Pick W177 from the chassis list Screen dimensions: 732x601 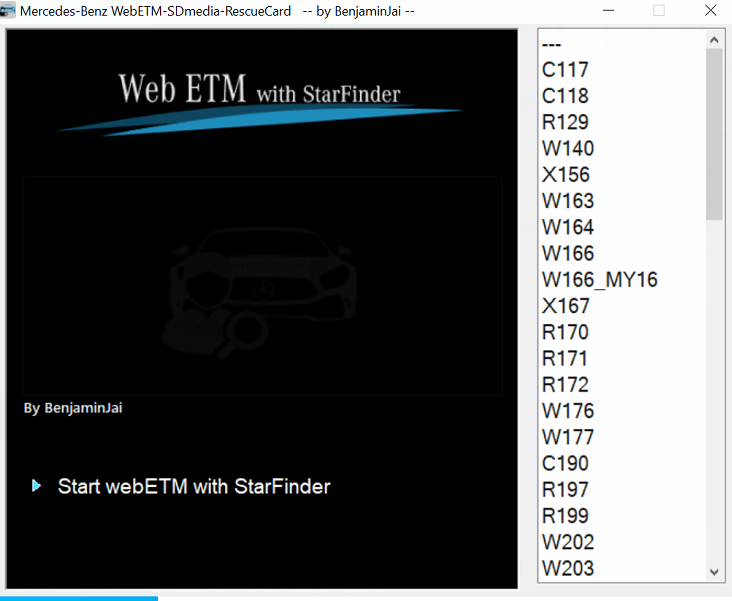pos(567,437)
